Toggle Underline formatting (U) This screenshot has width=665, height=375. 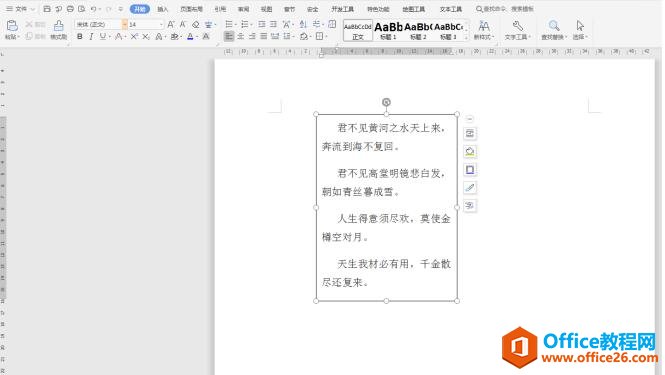tap(103, 37)
